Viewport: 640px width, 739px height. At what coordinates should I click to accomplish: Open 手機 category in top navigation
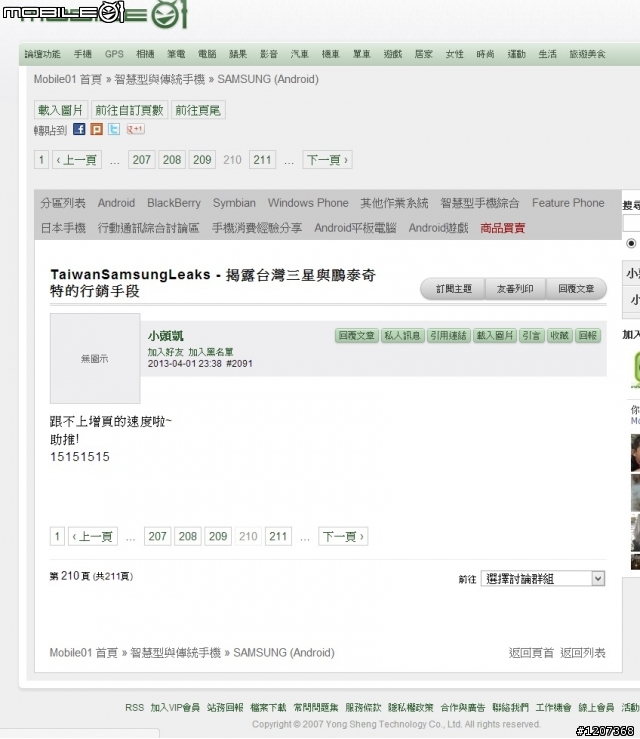(x=82, y=54)
